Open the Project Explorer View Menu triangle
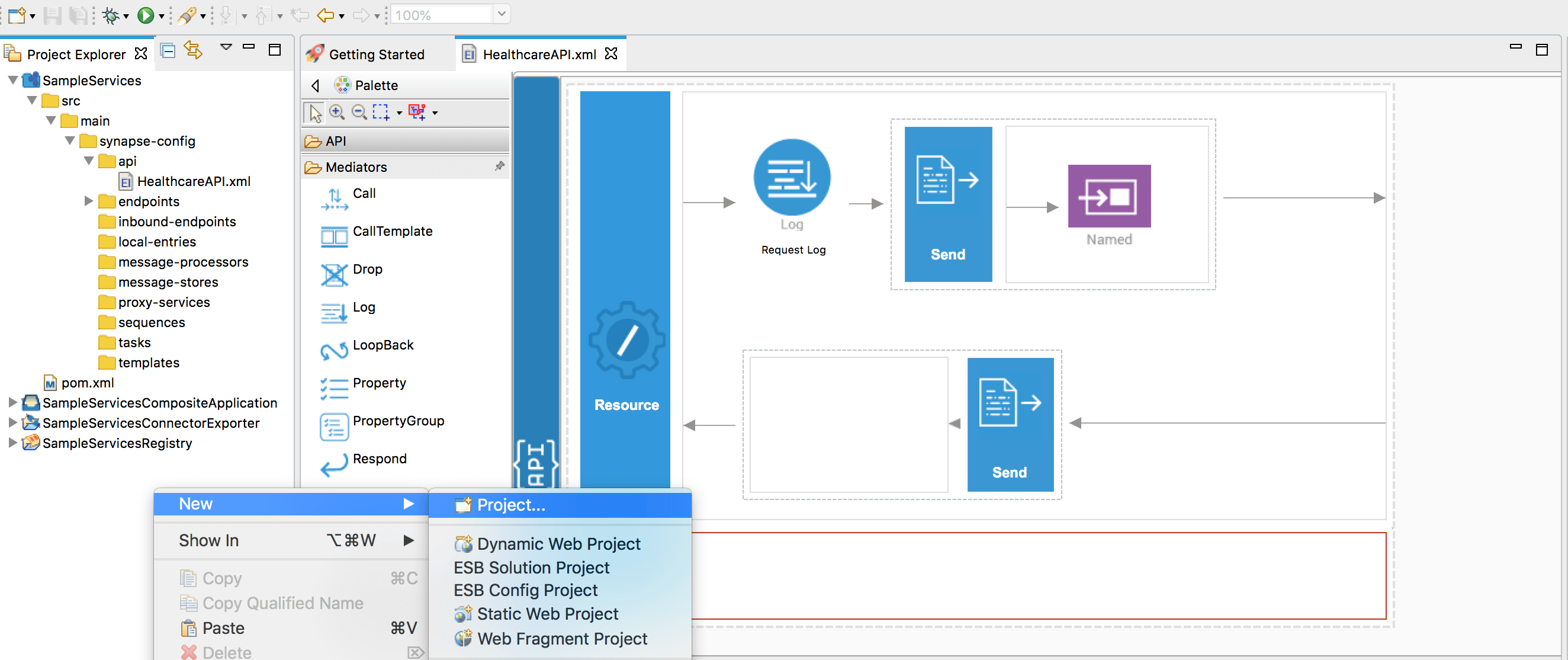Image resolution: width=1568 pixels, height=660 pixels. [x=226, y=47]
